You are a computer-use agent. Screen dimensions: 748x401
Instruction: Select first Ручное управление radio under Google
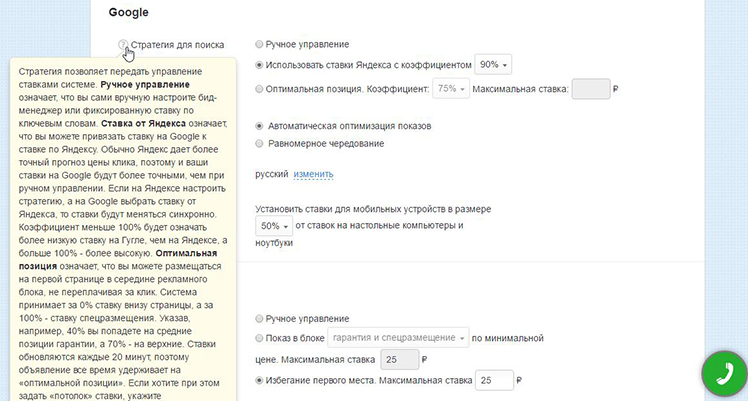pos(259,44)
